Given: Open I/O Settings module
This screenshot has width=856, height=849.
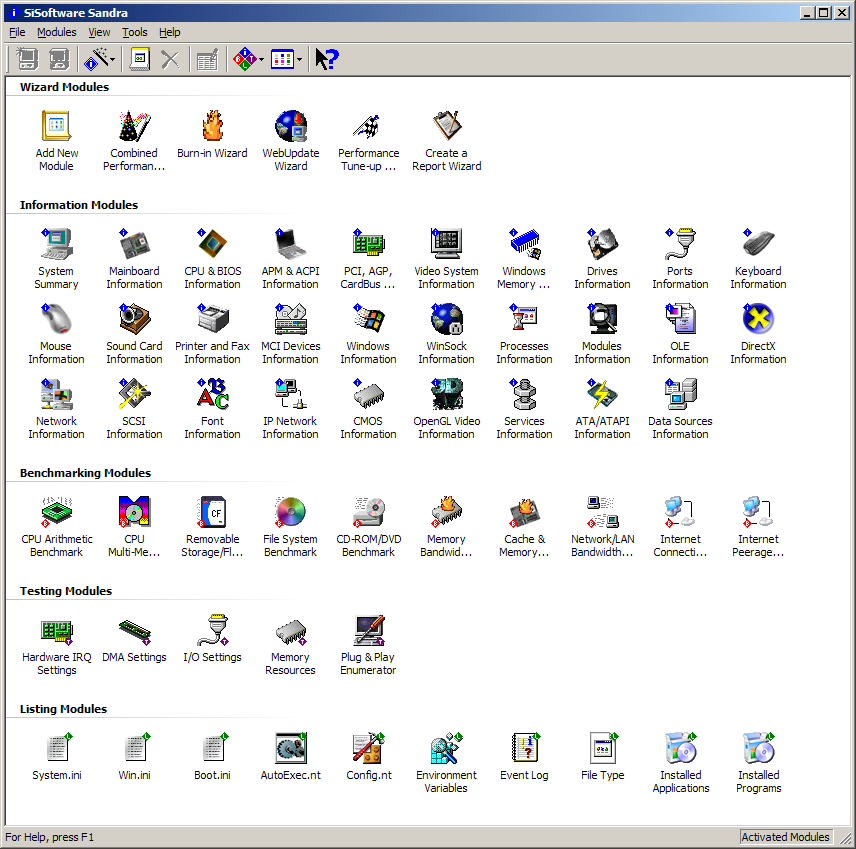Looking at the screenshot, I should pyautogui.click(x=212, y=638).
